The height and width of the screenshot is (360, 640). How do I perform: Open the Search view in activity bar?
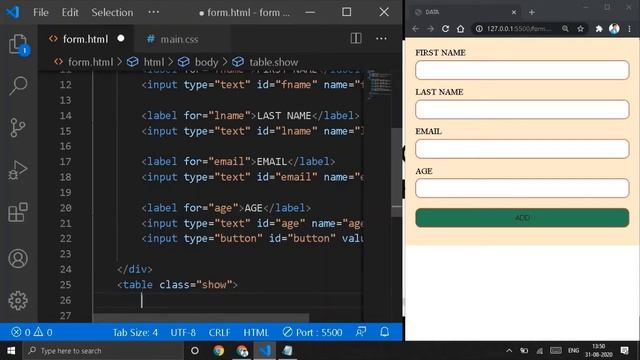click(x=18, y=86)
